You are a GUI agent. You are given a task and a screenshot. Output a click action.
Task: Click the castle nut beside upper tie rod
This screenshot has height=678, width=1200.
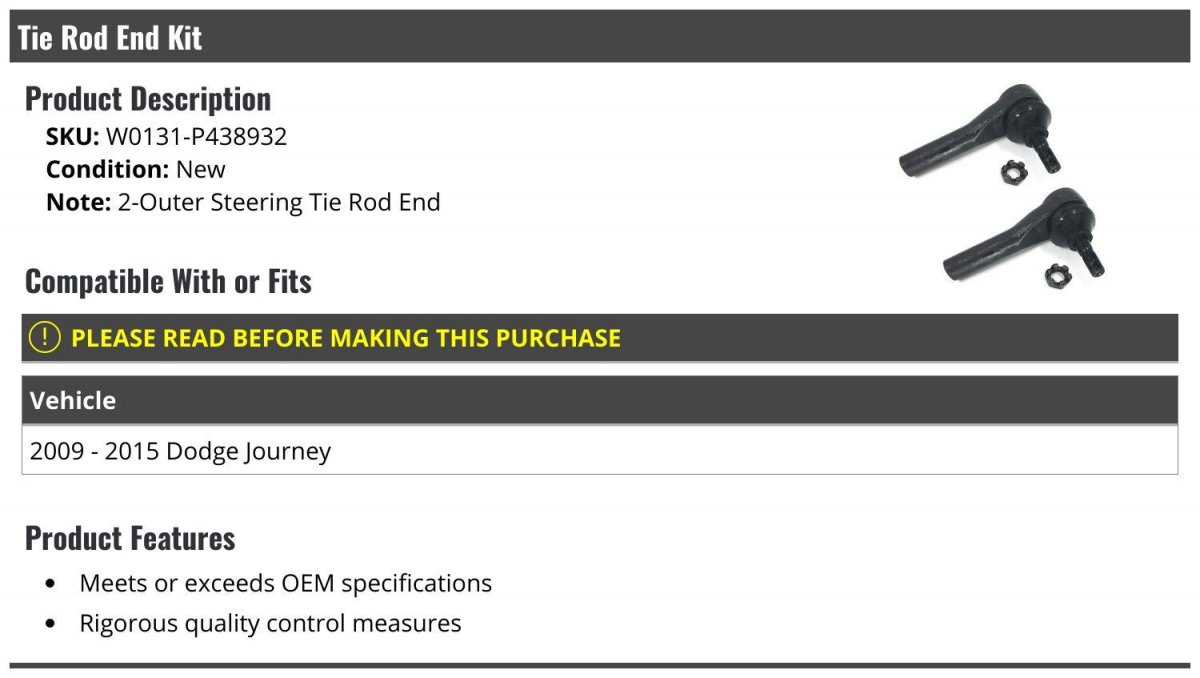point(1015,172)
